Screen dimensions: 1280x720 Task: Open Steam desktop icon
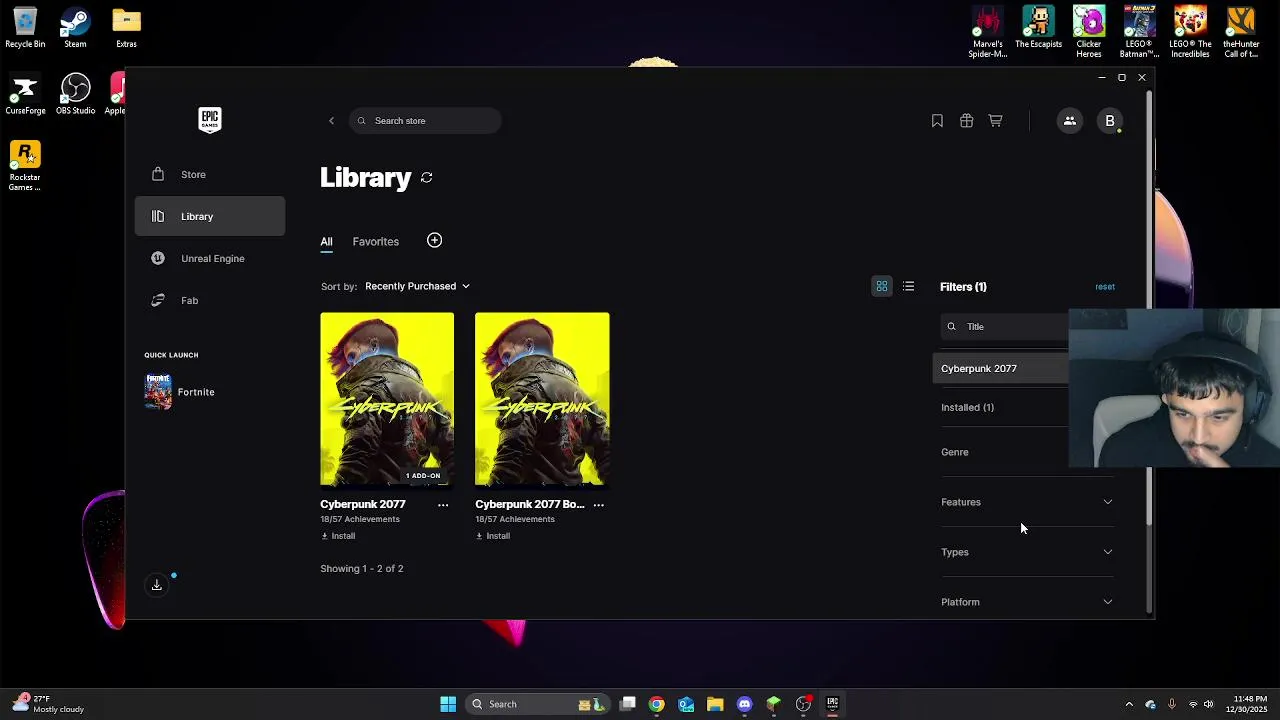pos(75,28)
